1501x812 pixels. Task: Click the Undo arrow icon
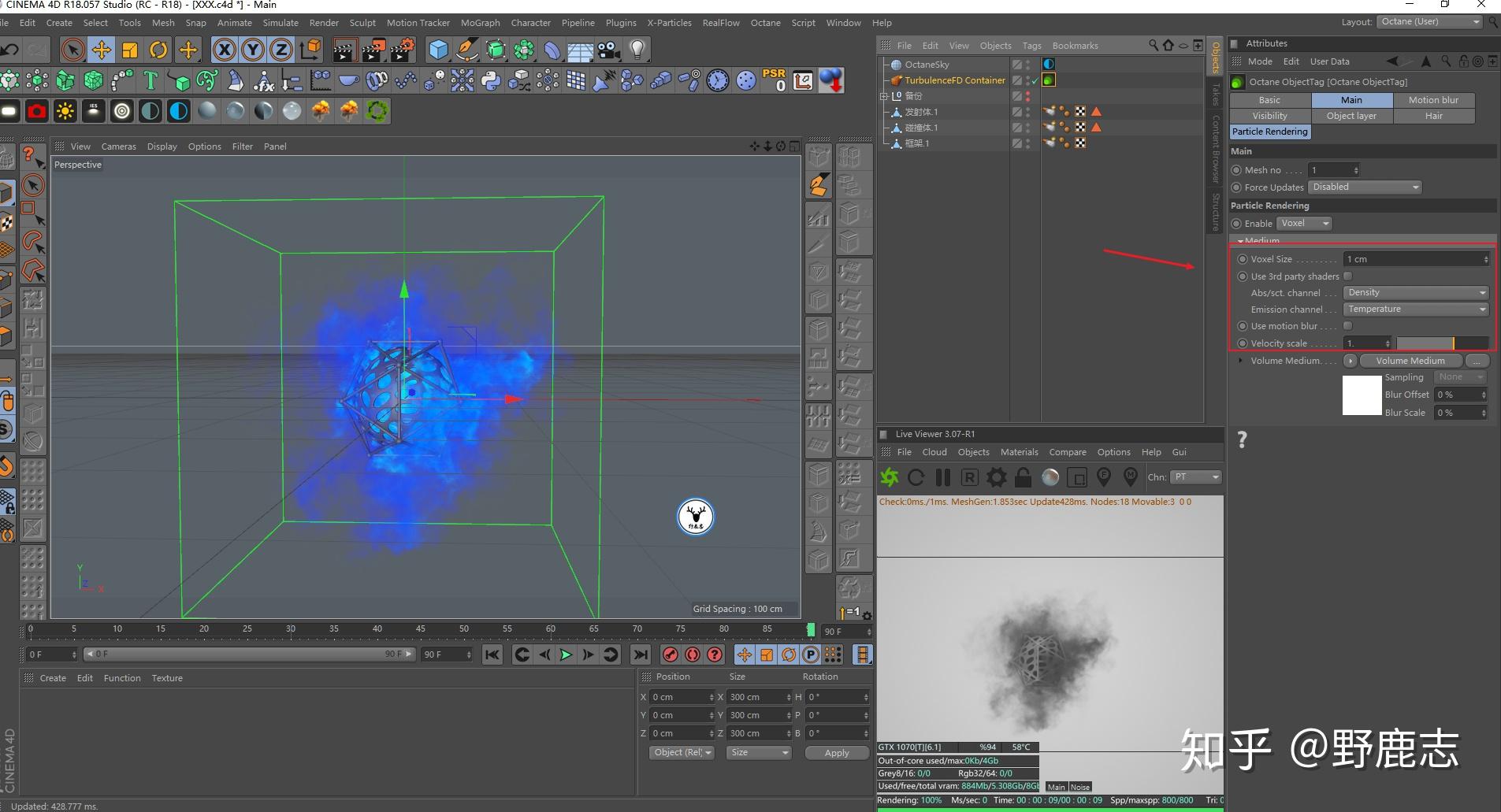click(10, 51)
